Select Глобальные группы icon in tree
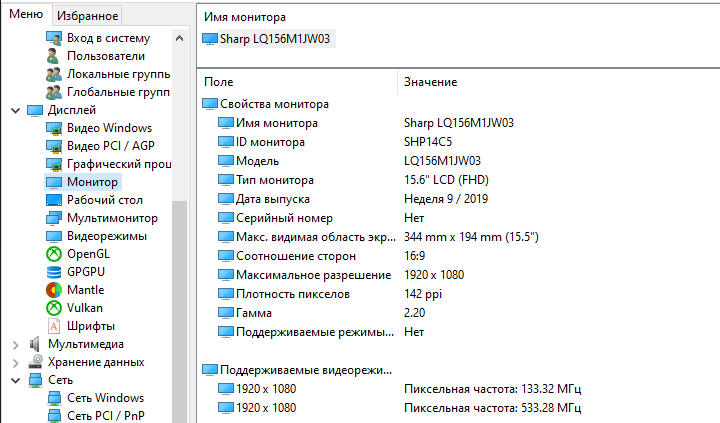The width and height of the screenshot is (720, 423). tap(54, 92)
